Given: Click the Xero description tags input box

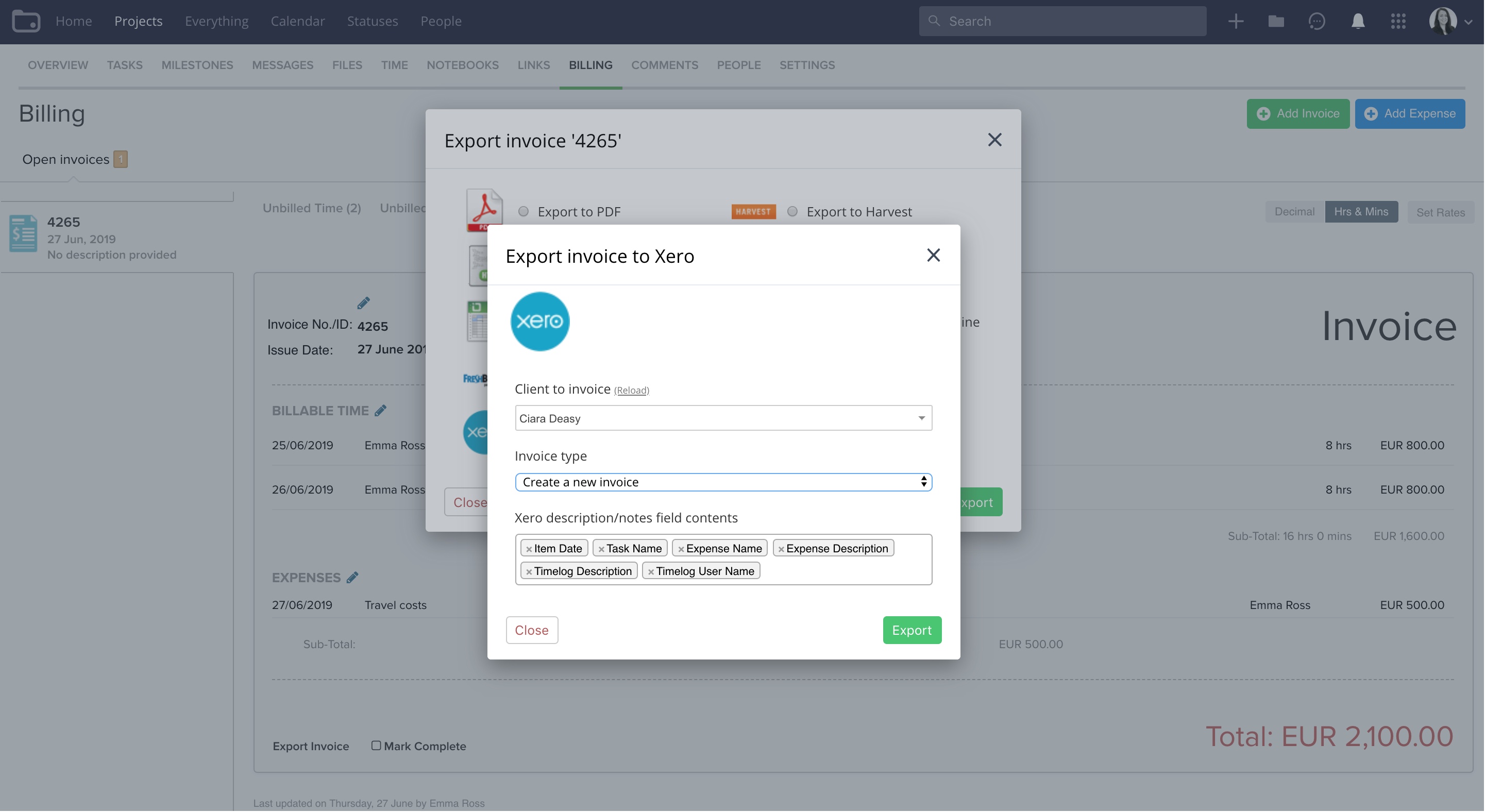Looking at the screenshot, I should click(723, 560).
